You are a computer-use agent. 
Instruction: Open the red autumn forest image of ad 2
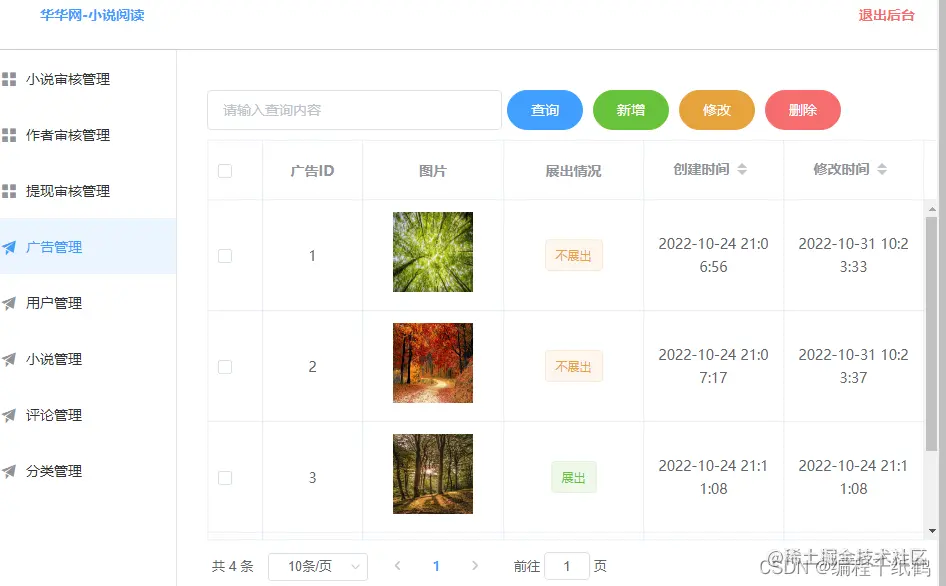click(433, 363)
